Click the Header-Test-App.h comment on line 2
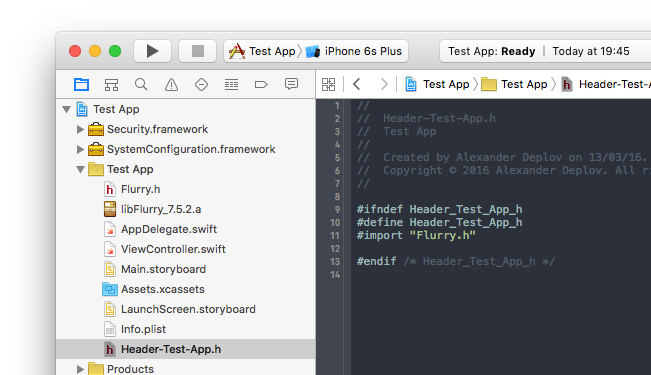Viewport: 651px width, 375px height. [426, 118]
